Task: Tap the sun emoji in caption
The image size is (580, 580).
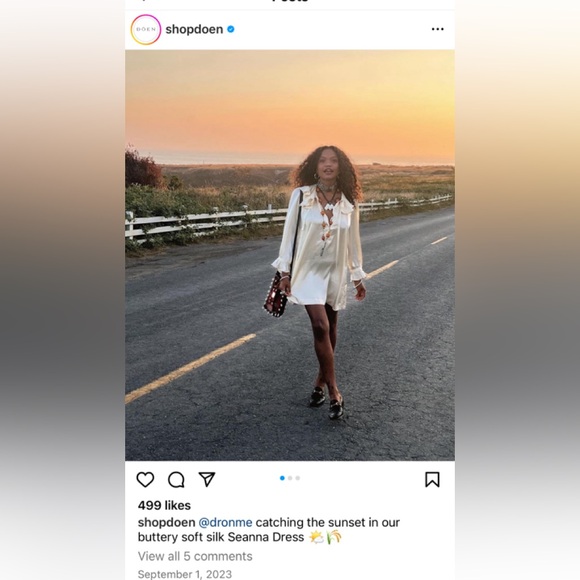Action: click(x=316, y=537)
